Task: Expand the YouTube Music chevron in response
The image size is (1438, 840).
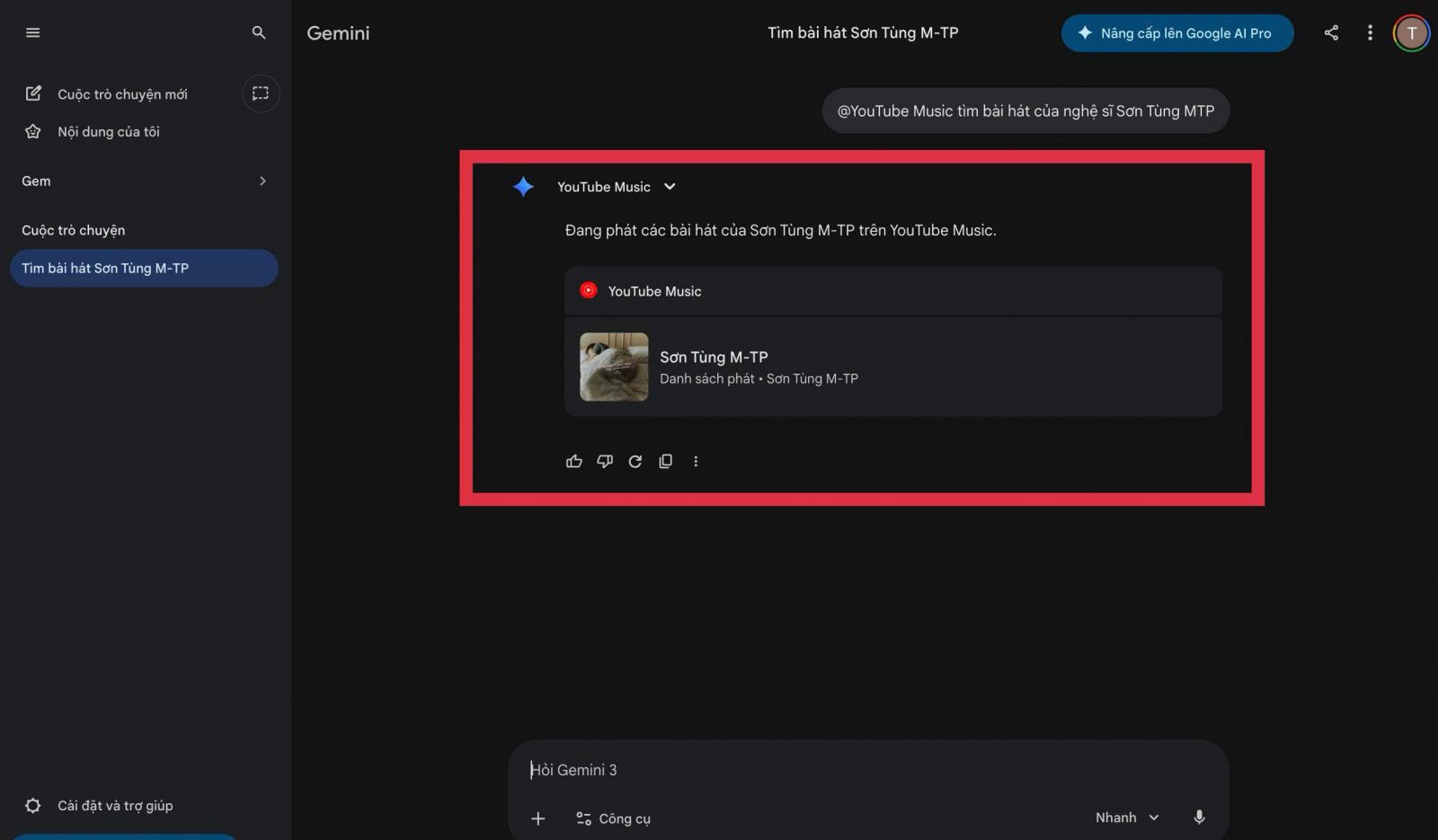Action: [x=670, y=187]
